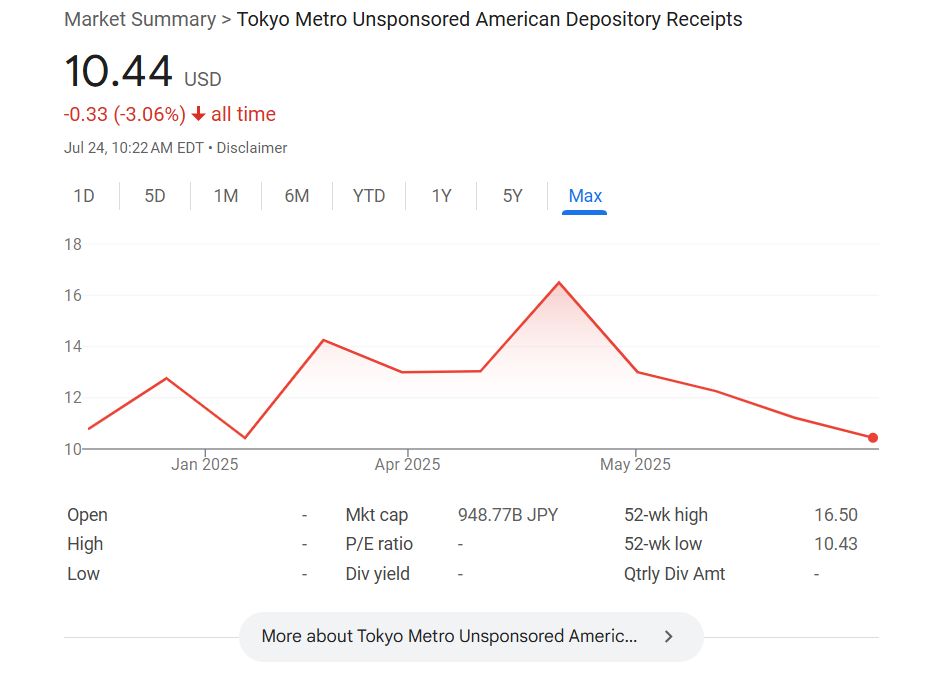Click the 10.44 price value
940x683 pixels.
pyautogui.click(x=119, y=71)
